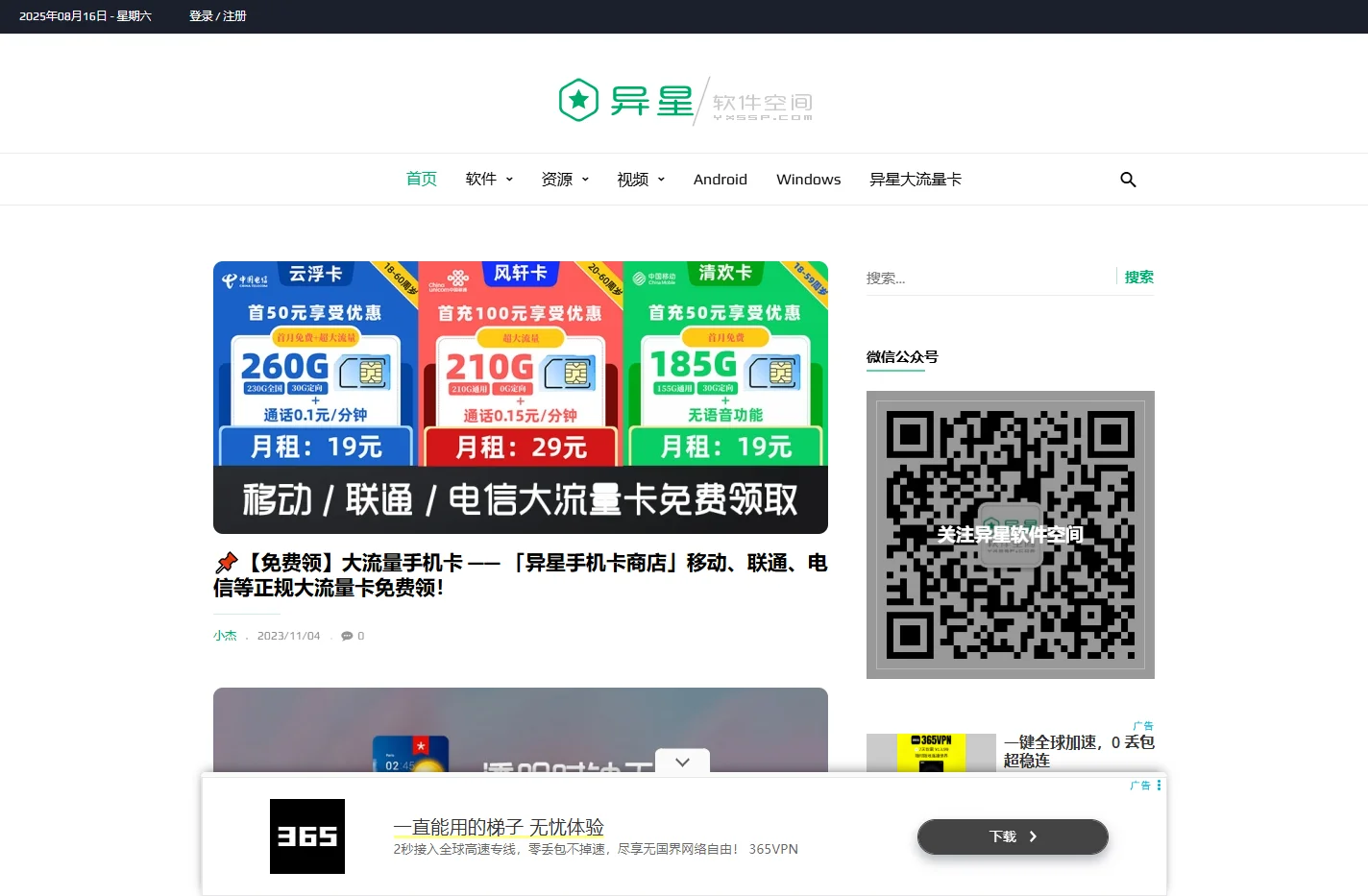This screenshot has height=896, width=1368.
Task: Click the 异星 site logo
Action: click(686, 100)
